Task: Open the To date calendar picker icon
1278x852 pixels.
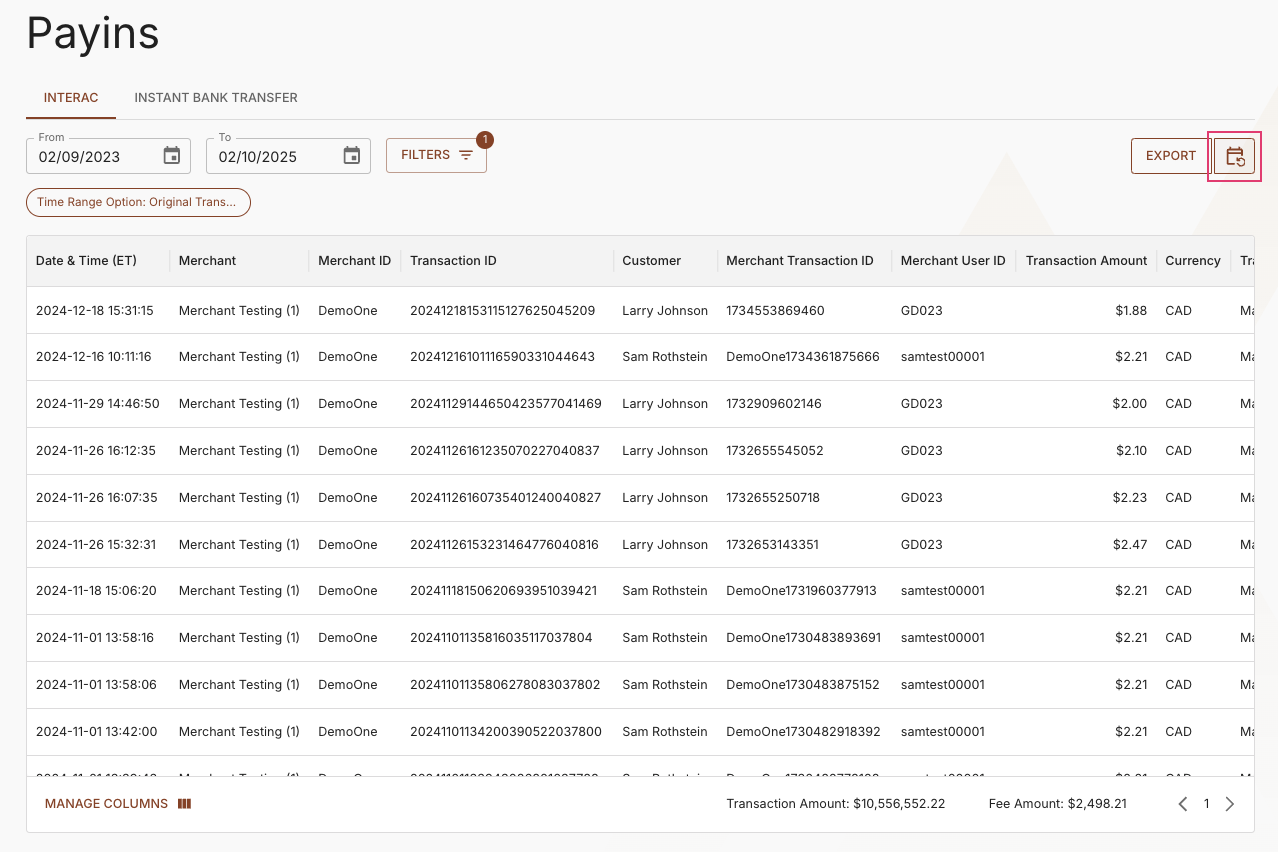Action: pyautogui.click(x=351, y=155)
